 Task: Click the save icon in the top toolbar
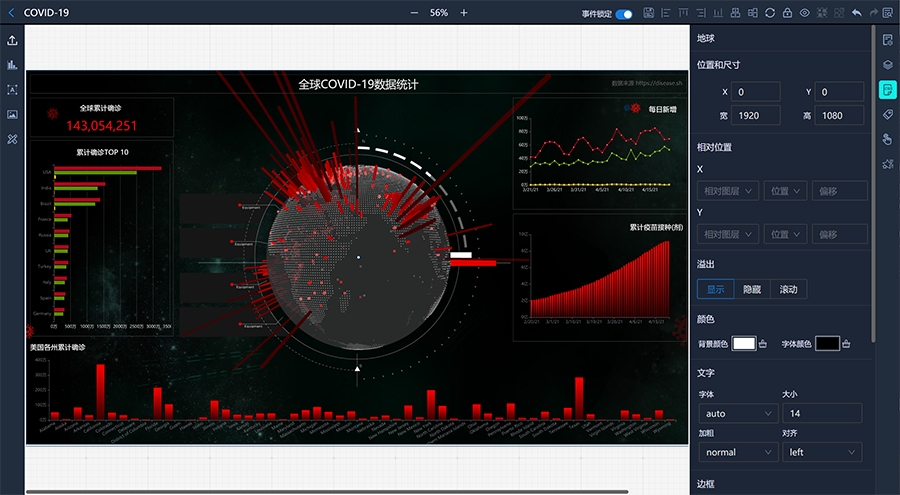tap(649, 13)
